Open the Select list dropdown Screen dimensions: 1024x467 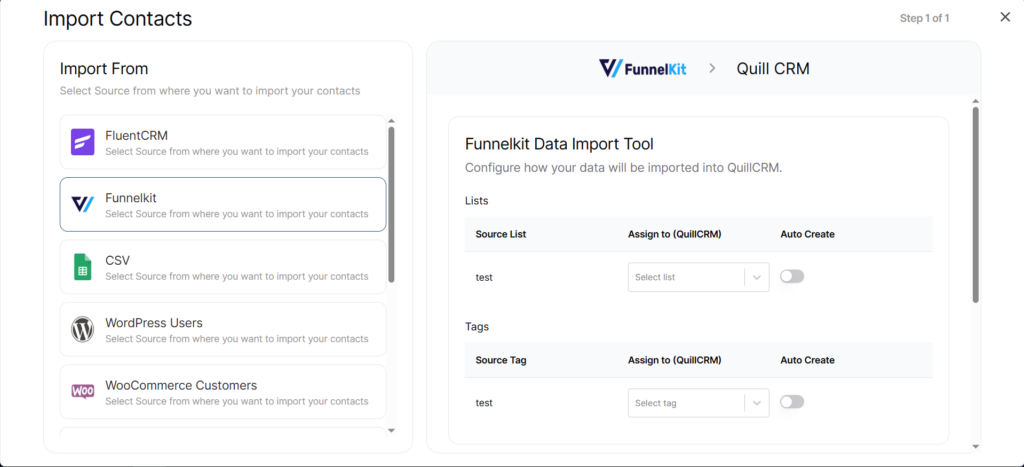(686, 277)
